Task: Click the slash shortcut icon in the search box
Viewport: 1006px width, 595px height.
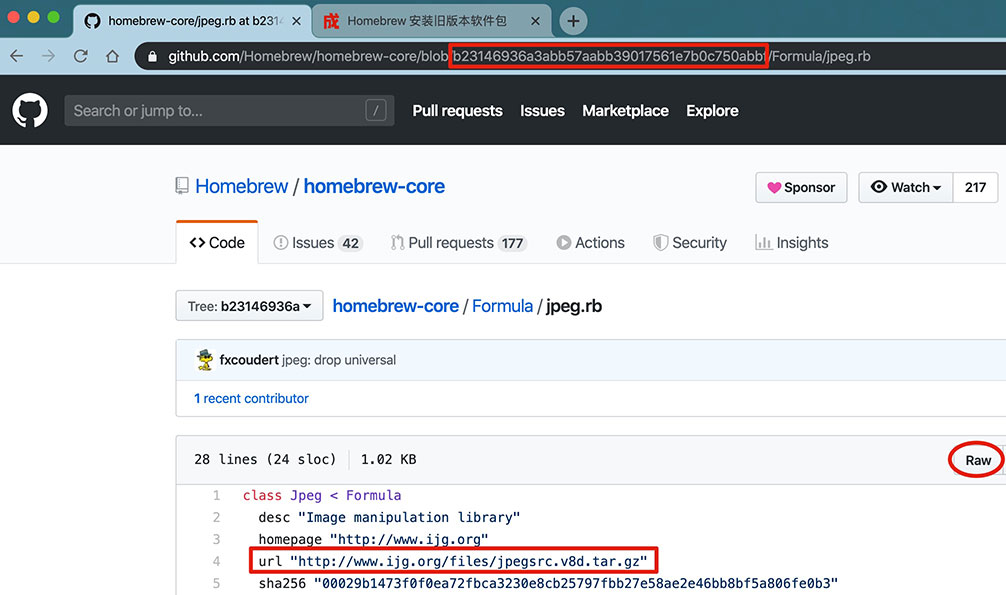Action: 376,110
